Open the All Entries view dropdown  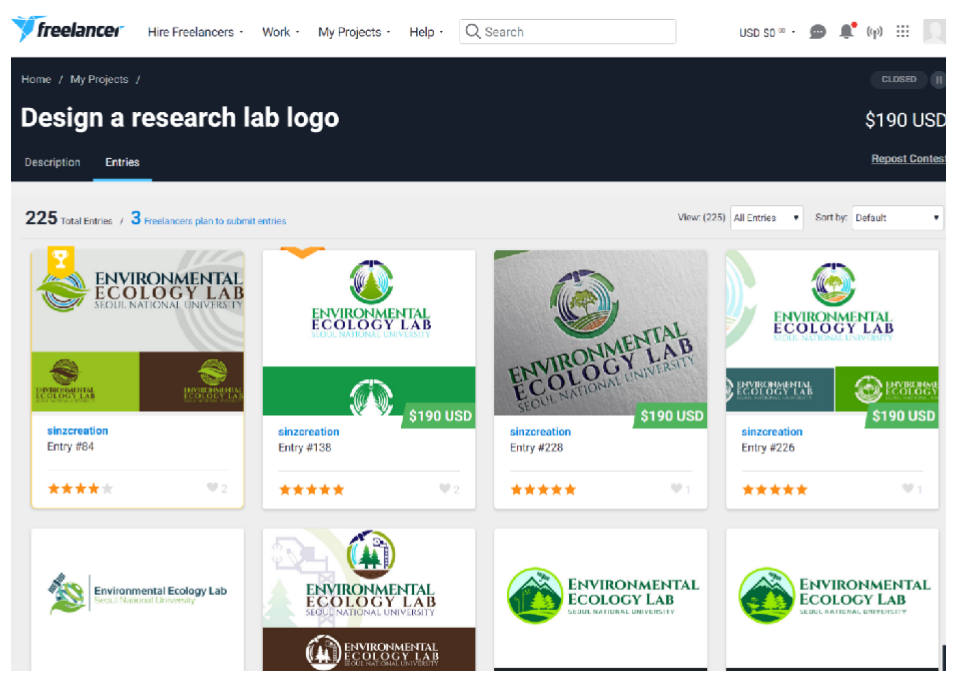click(767, 217)
